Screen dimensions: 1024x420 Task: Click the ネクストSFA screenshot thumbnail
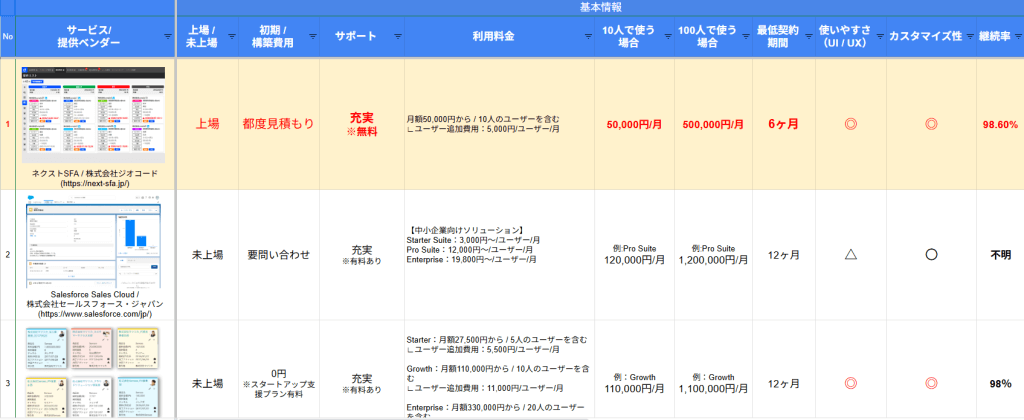click(x=96, y=115)
